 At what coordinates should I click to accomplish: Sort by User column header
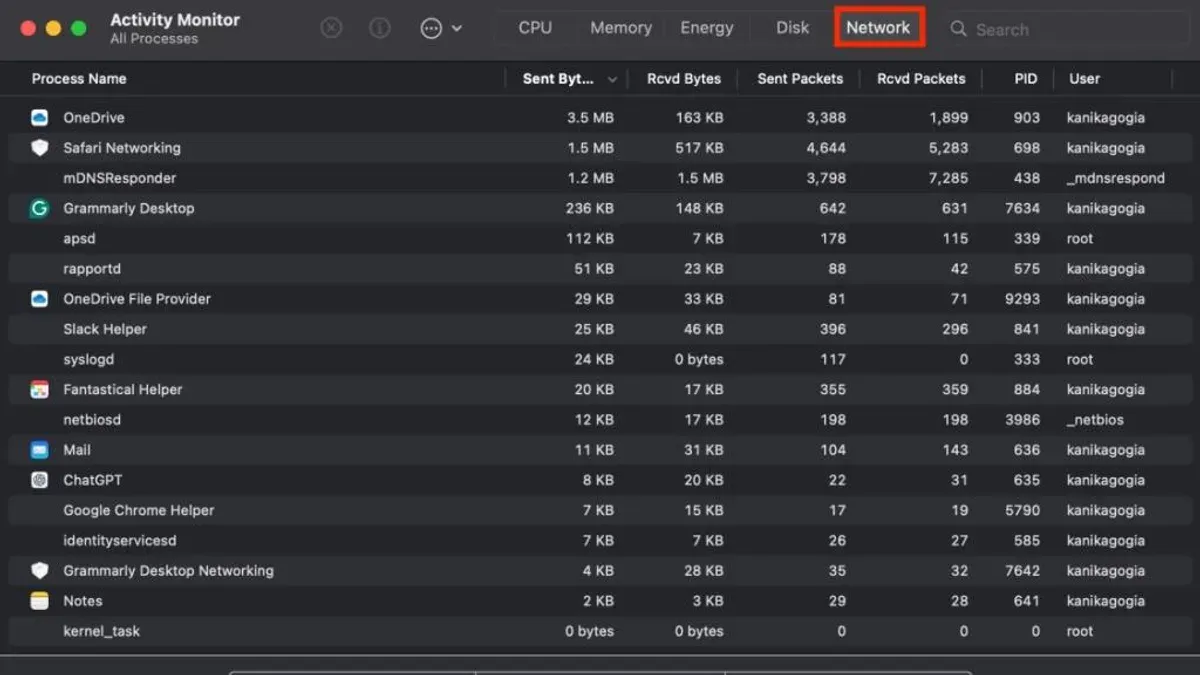(x=1085, y=78)
